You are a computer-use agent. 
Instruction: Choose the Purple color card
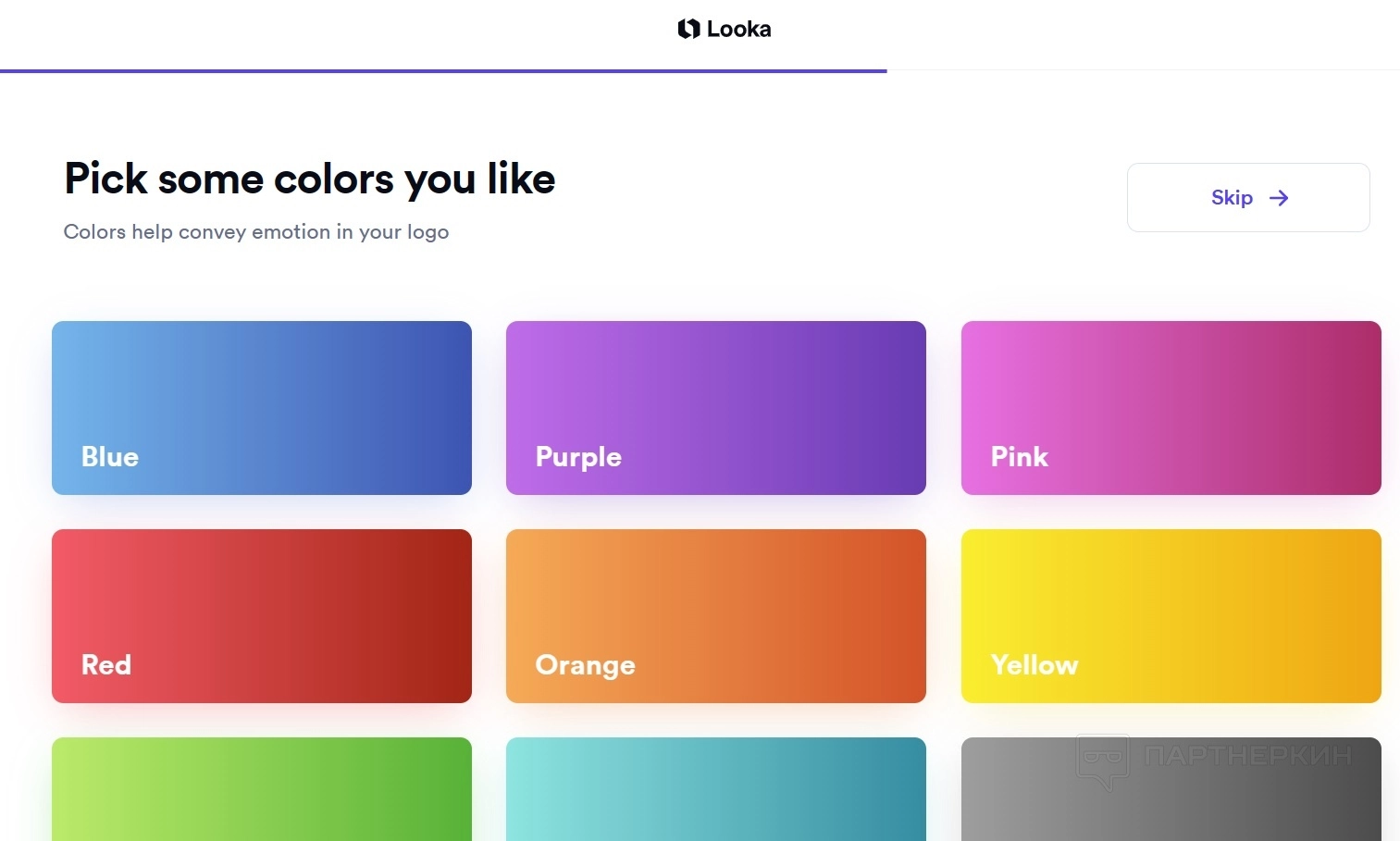[x=715, y=407]
